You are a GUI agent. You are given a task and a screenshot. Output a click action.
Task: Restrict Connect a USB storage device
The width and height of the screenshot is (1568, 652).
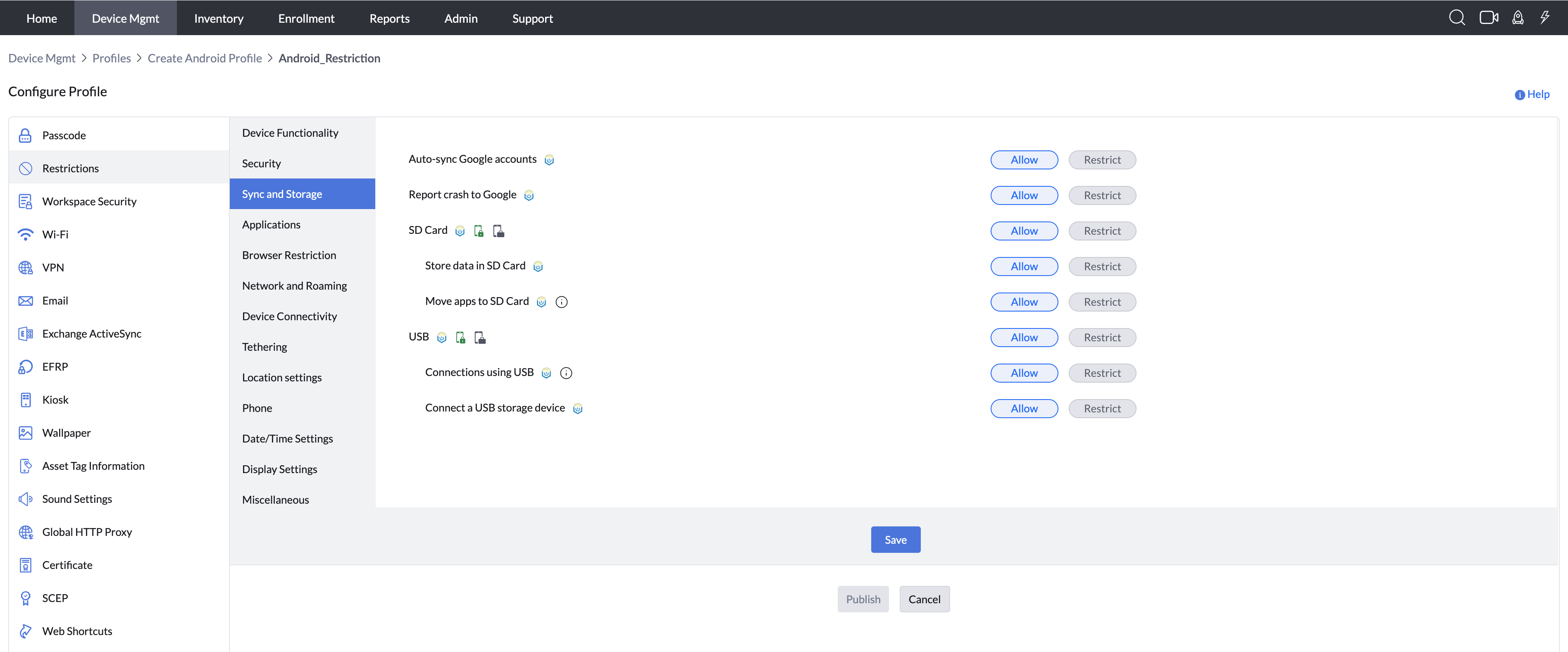click(x=1102, y=408)
